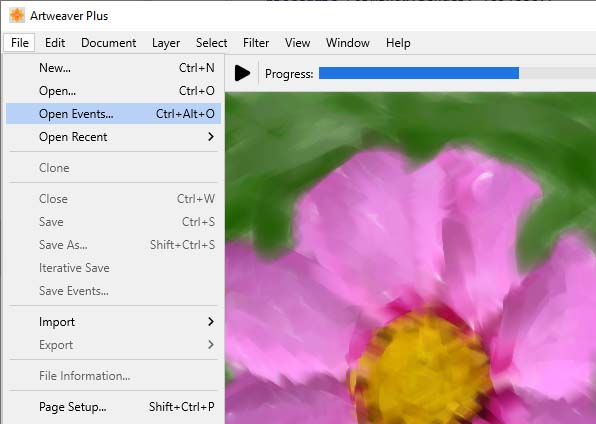The height and width of the screenshot is (424, 596).
Task: Expand the Import submenu arrow
Action: (x=211, y=322)
